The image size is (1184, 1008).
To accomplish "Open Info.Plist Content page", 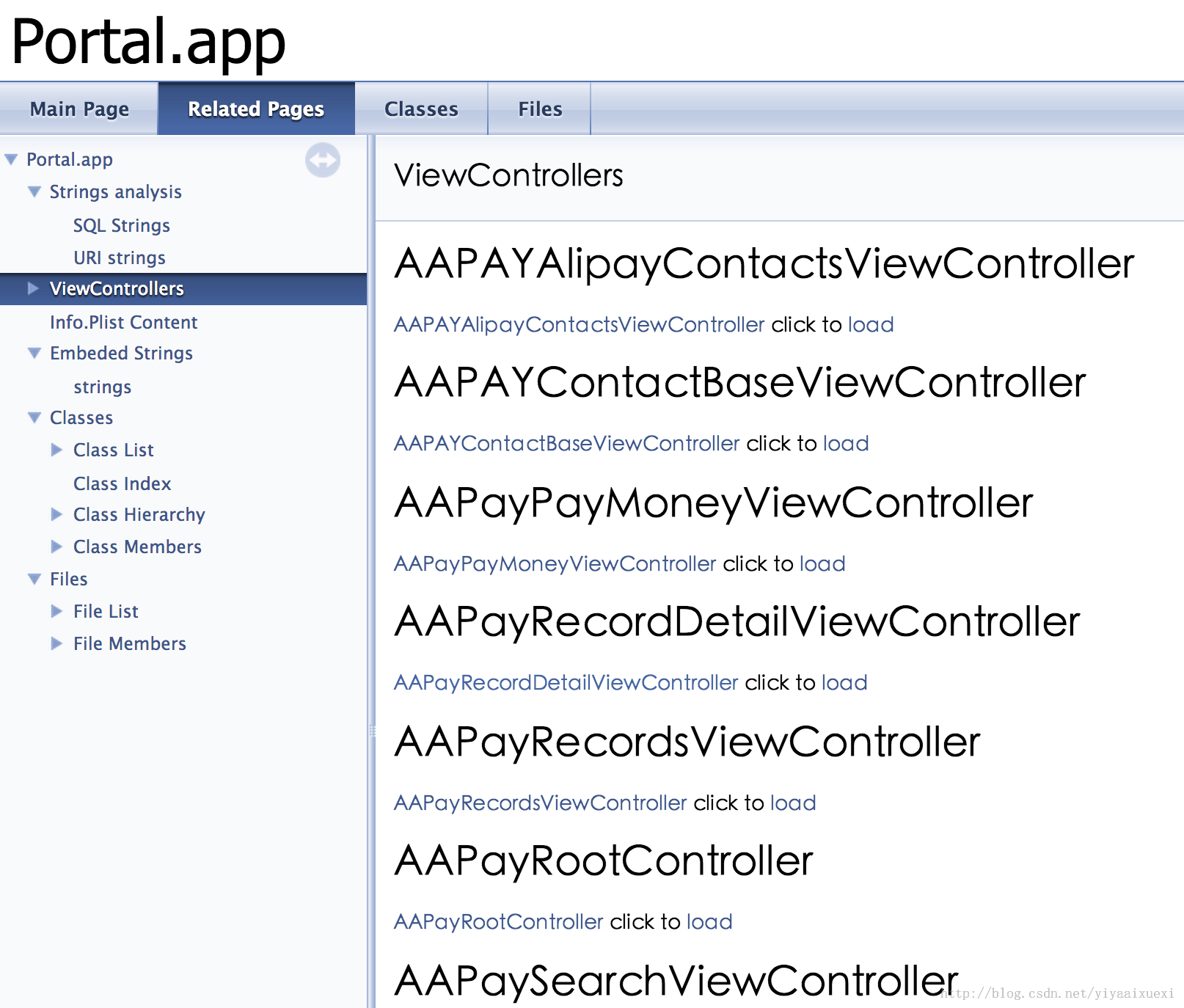I will 124,322.
